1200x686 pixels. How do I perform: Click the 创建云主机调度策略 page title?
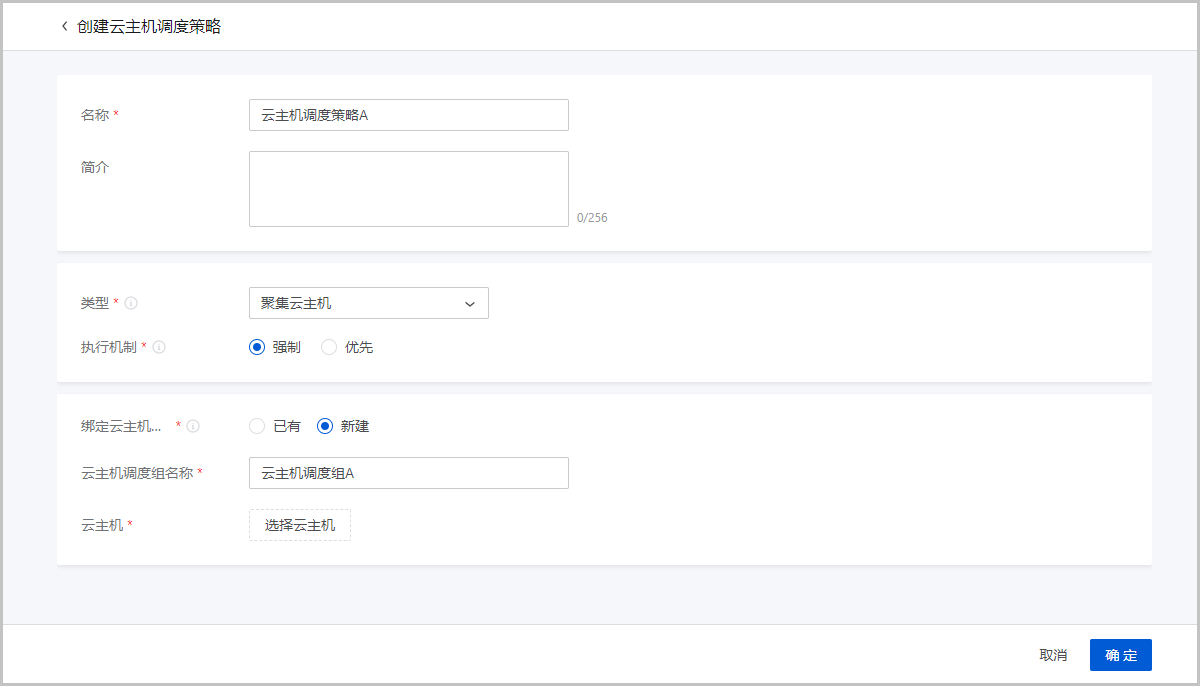tap(149, 27)
